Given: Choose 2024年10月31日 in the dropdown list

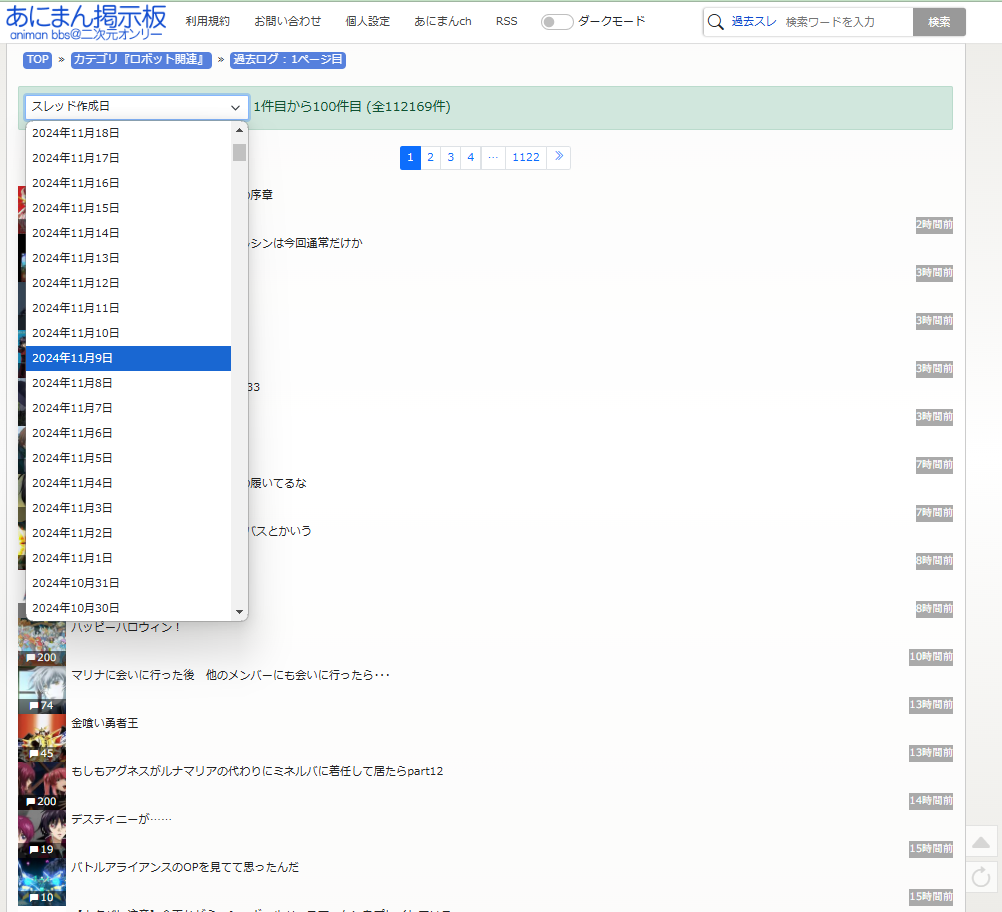Looking at the screenshot, I should point(76,583).
